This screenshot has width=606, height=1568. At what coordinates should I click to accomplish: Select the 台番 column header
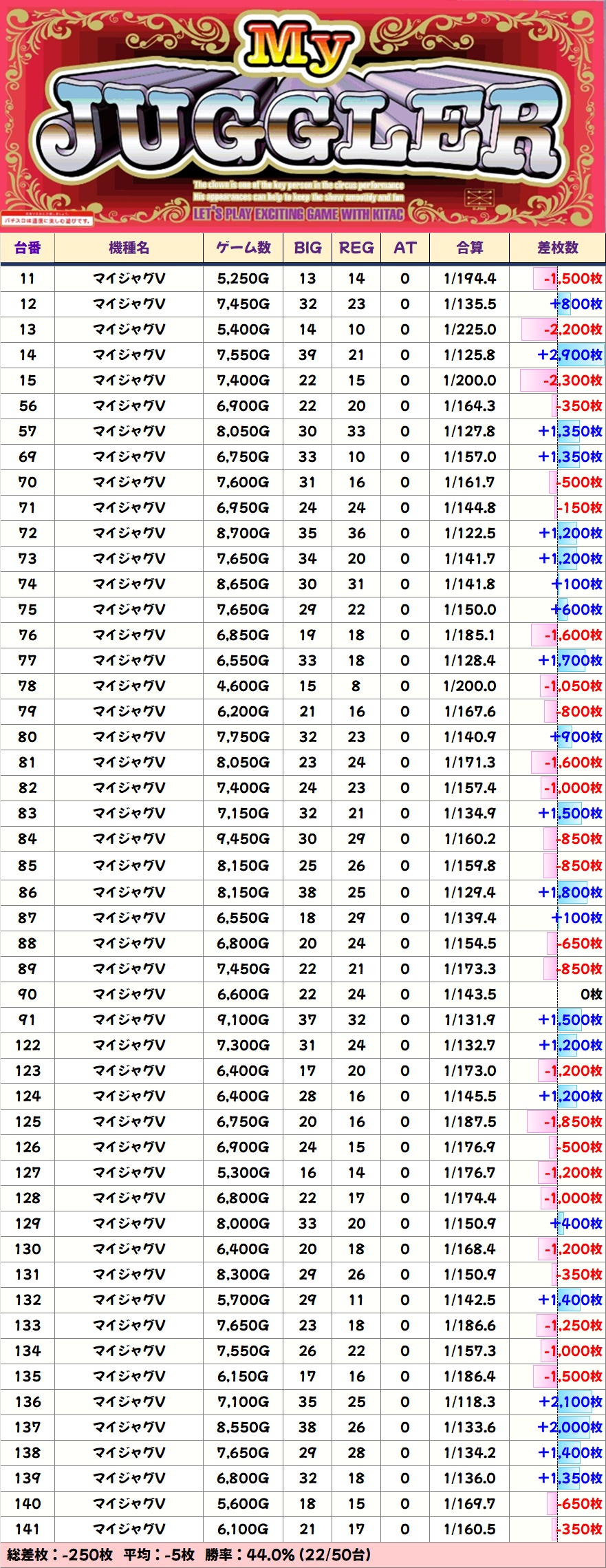[x=28, y=248]
